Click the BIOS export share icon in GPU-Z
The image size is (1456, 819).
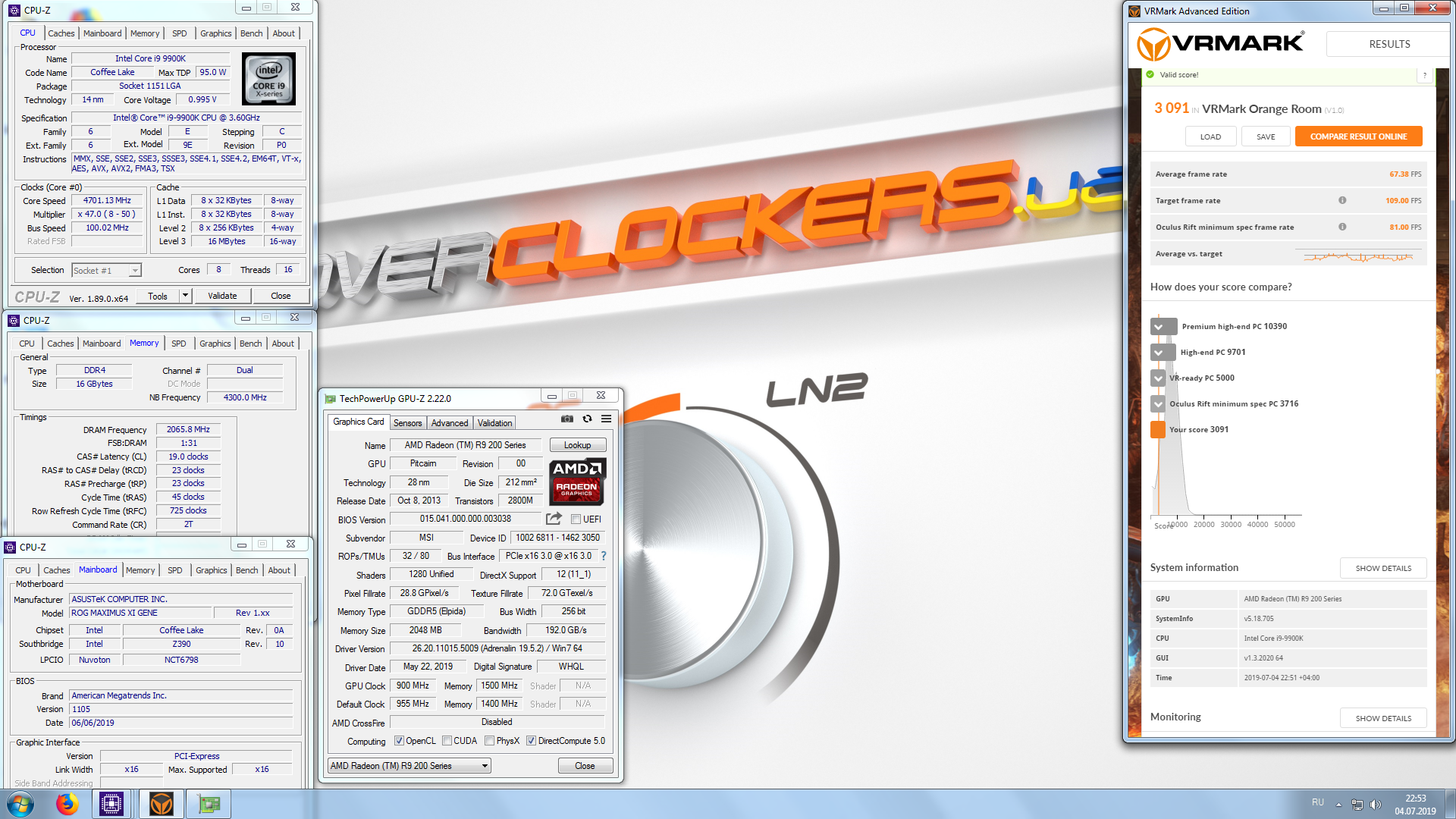(x=554, y=519)
